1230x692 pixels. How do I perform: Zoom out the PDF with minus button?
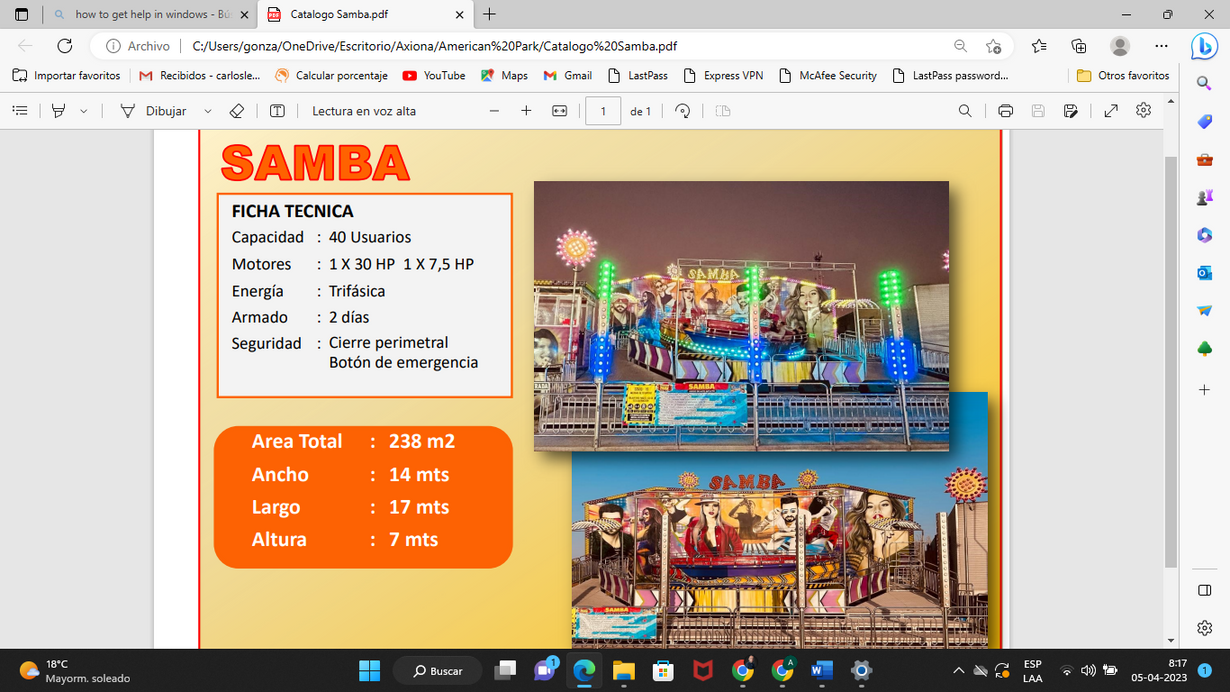point(494,111)
